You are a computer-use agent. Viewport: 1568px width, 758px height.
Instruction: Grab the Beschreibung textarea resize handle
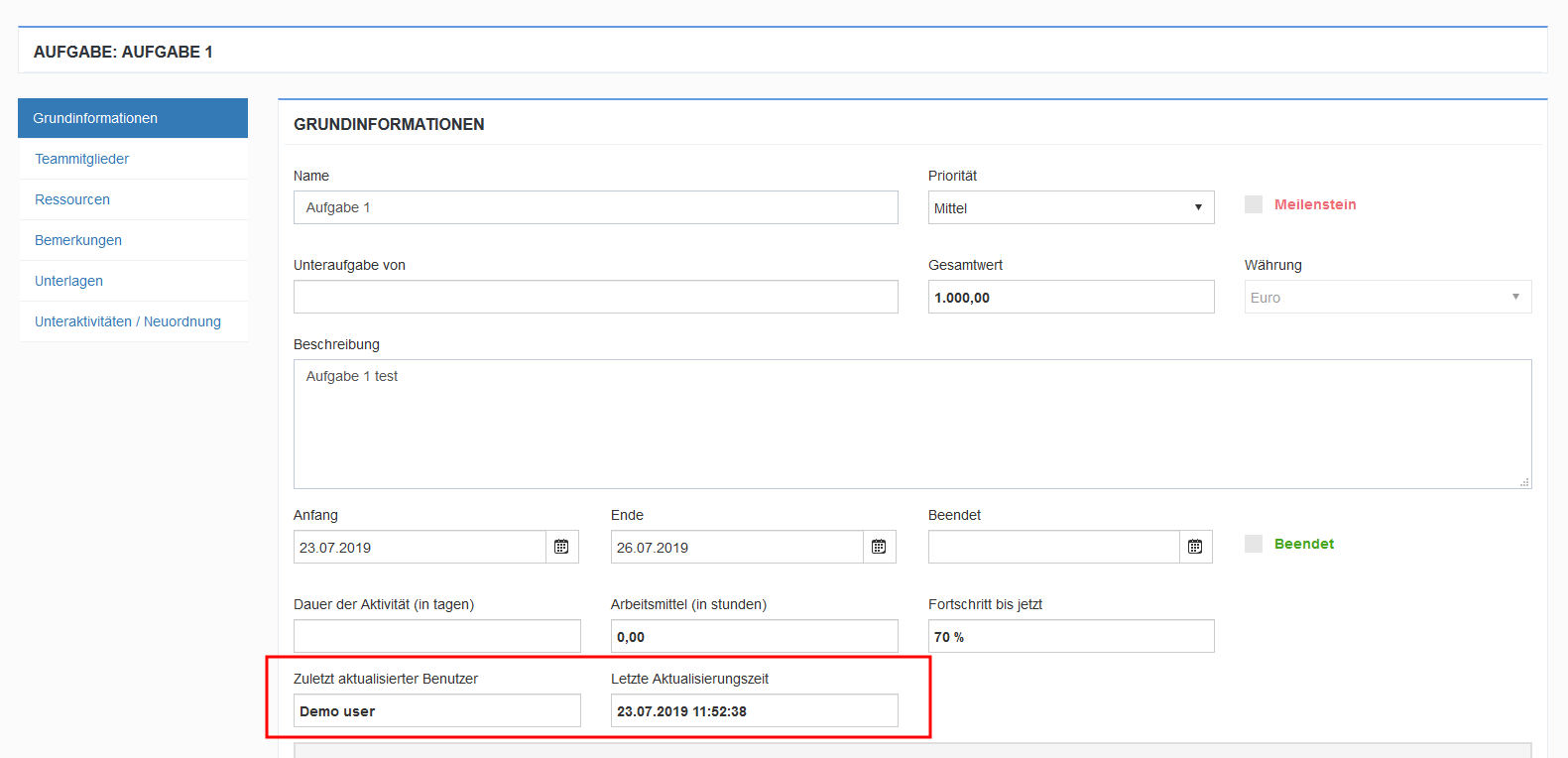pyautogui.click(x=1524, y=482)
